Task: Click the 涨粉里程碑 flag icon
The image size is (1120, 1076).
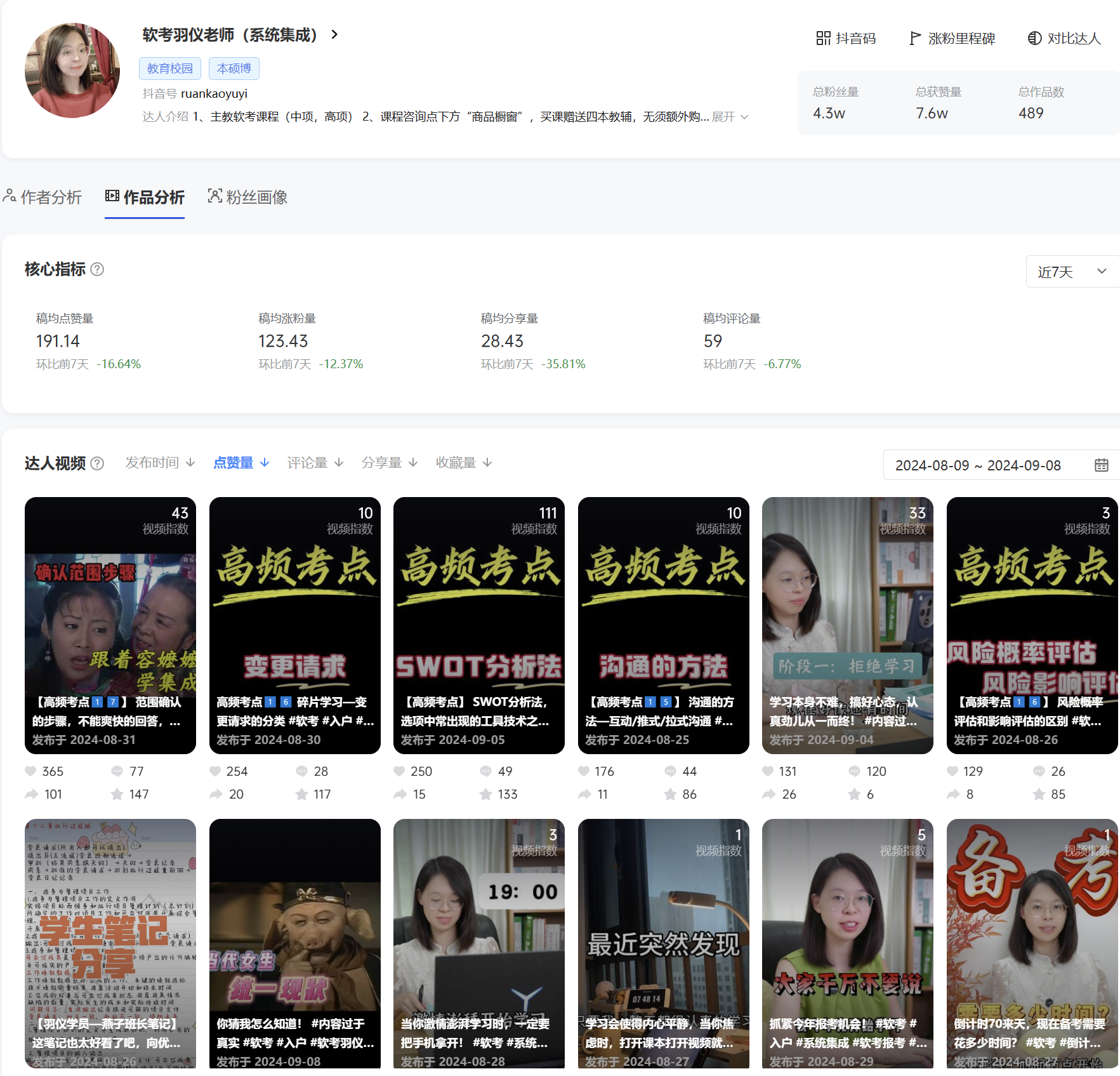Action: (914, 39)
